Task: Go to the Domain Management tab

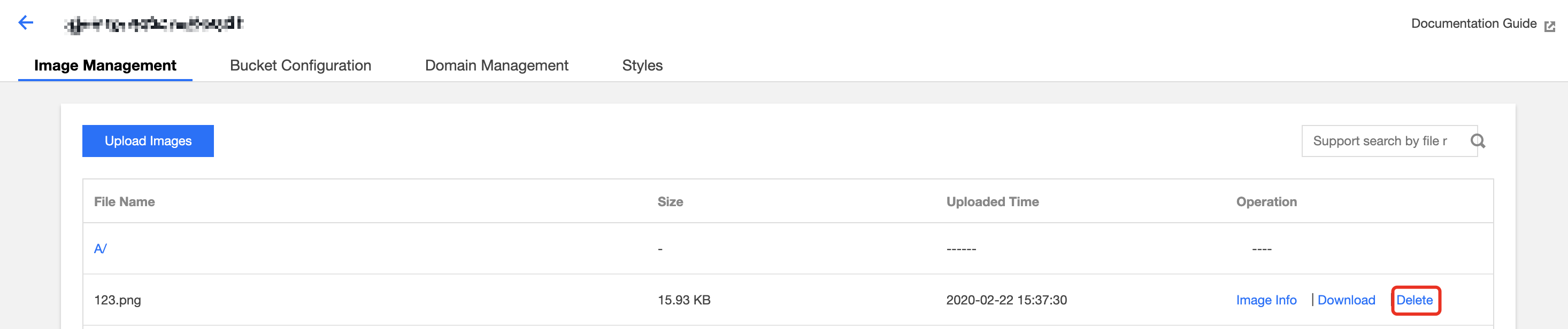Action: point(496,66)
